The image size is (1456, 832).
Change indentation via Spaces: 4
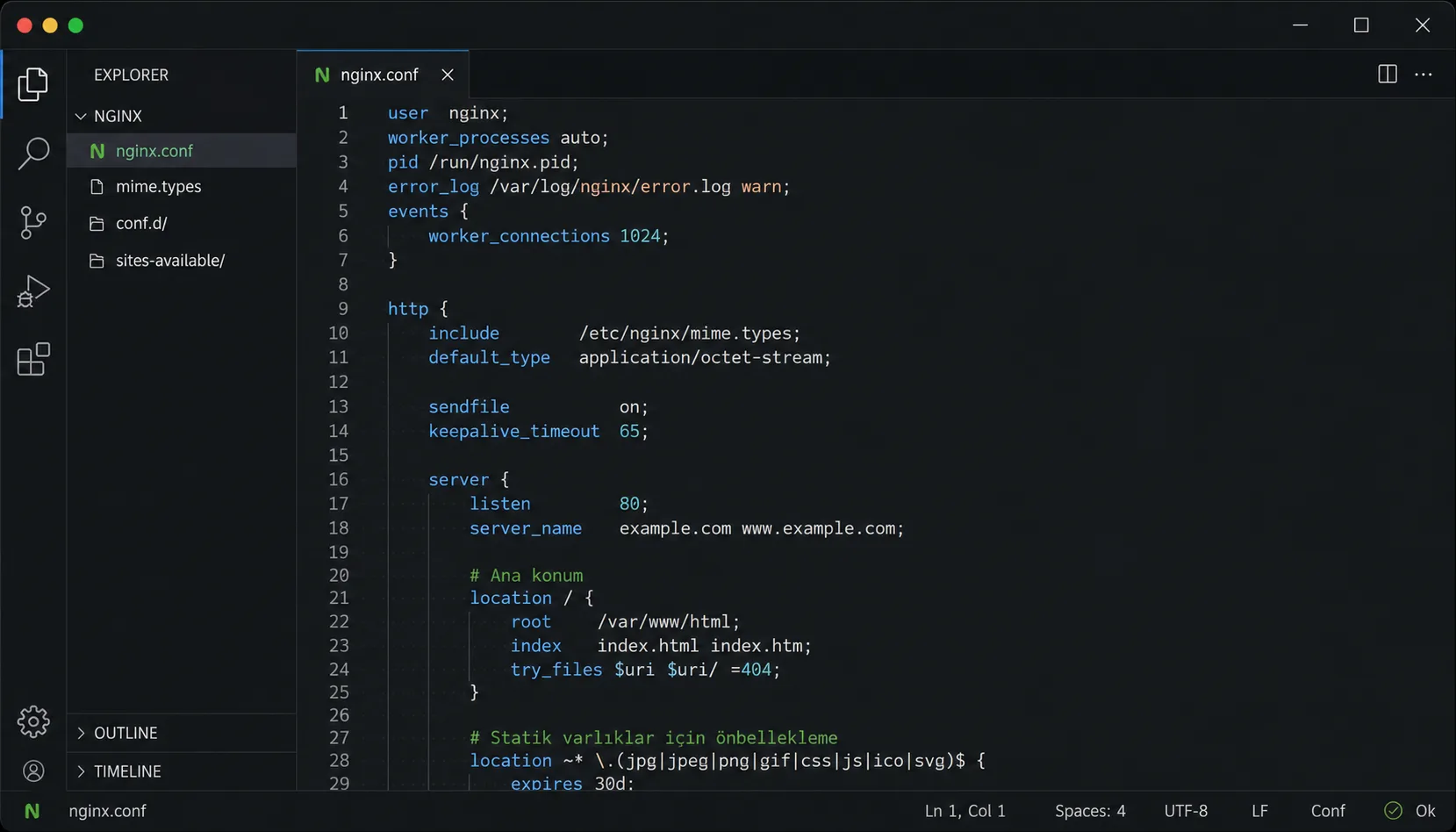1090,811
